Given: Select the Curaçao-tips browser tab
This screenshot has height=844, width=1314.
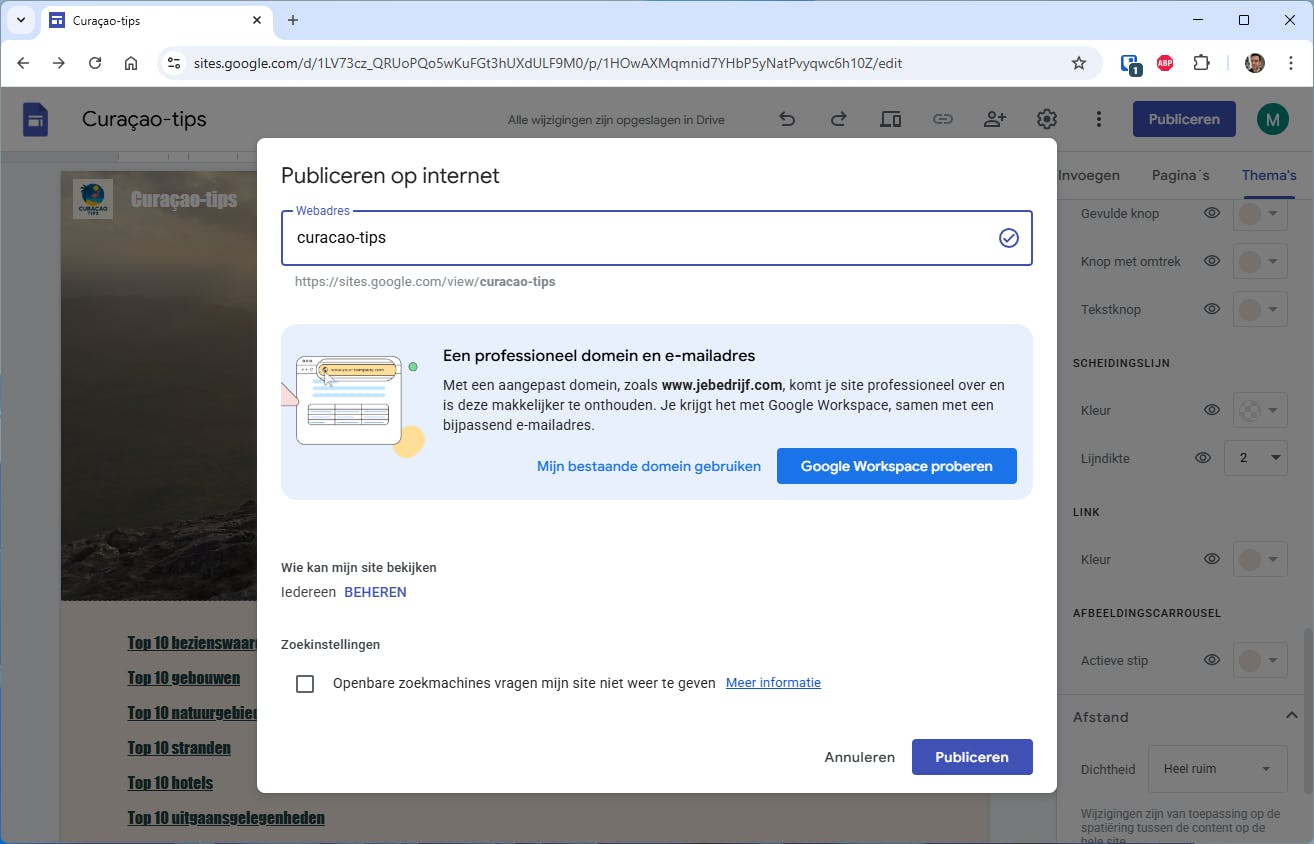Looking at the screenshot, I should coord(157,20).
